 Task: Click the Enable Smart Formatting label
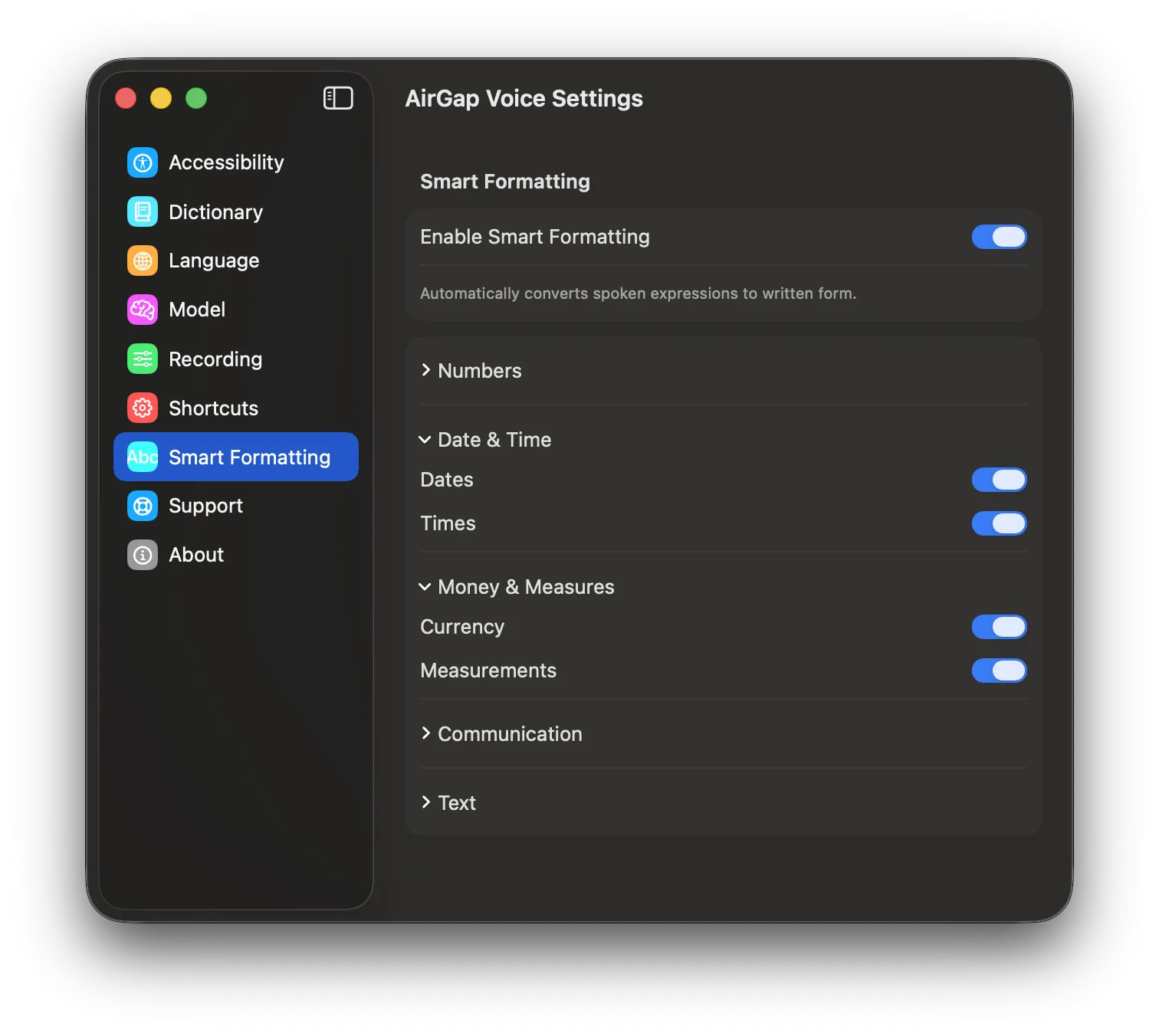coord(535,237)
